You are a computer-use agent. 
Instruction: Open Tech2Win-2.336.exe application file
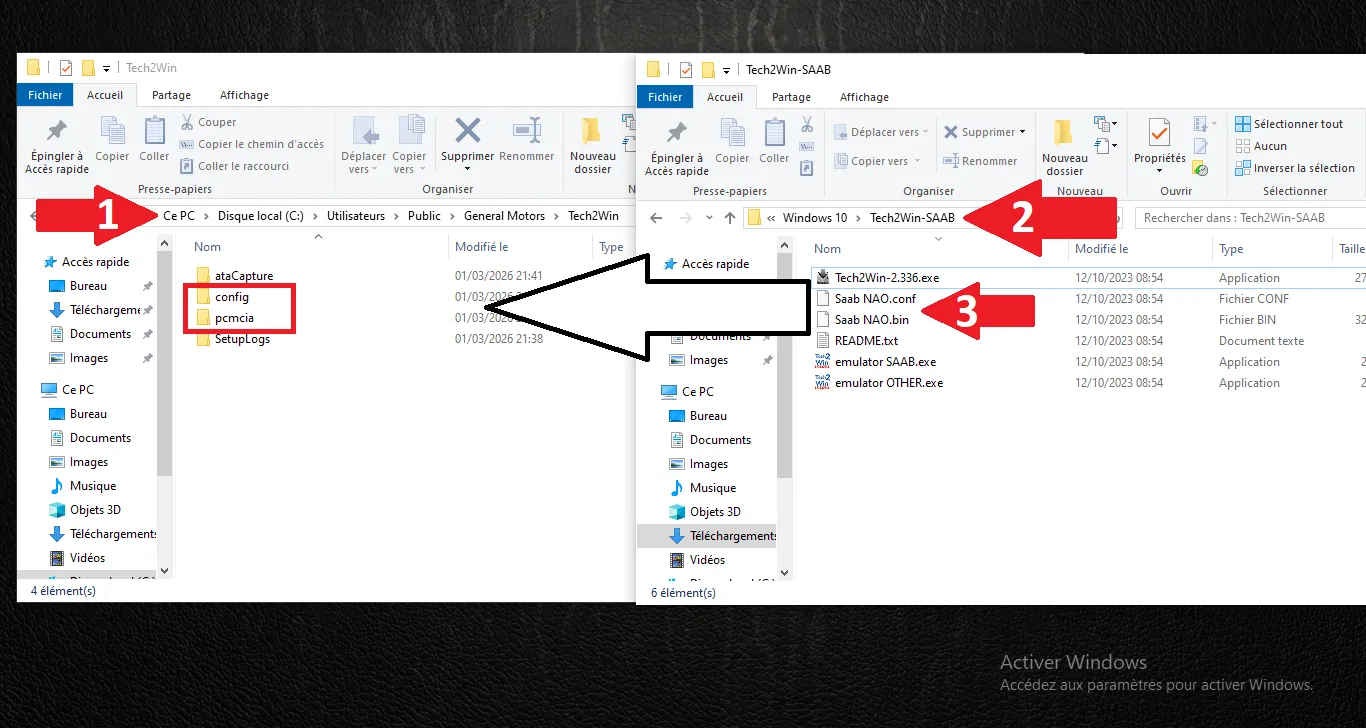point(886,278)
